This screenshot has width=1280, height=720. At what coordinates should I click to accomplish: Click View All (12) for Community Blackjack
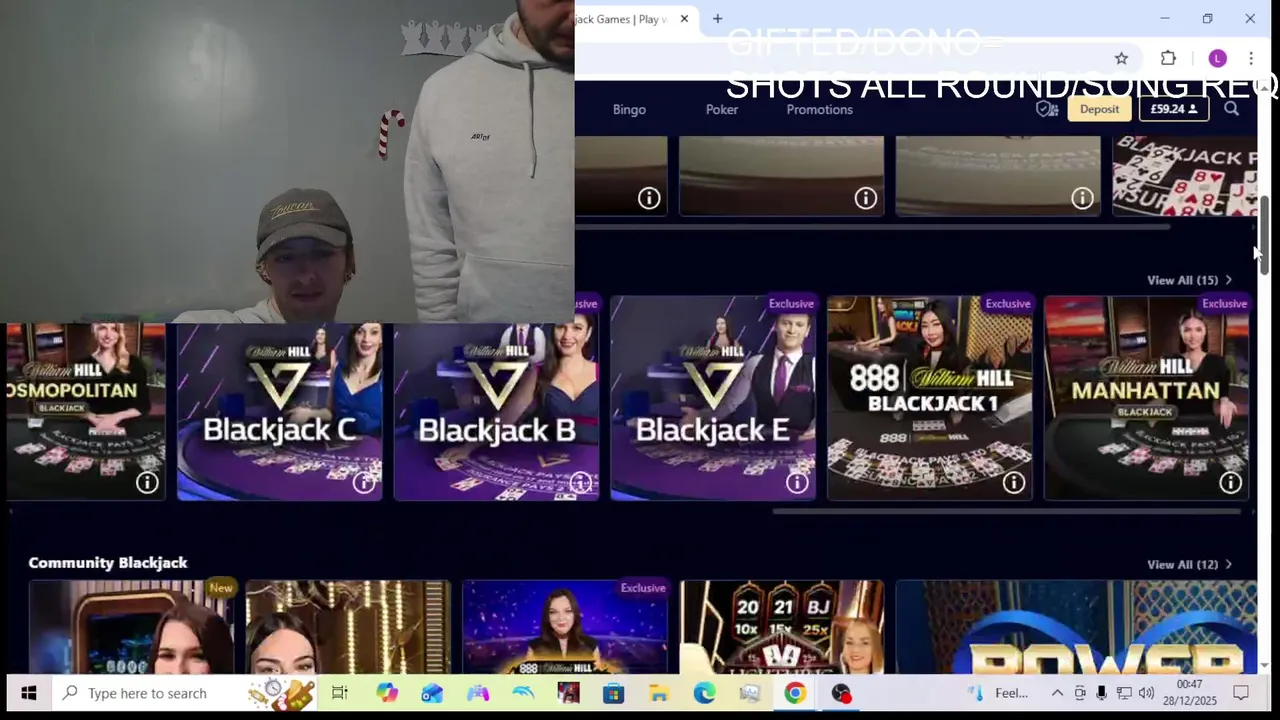coord(1190,565)
